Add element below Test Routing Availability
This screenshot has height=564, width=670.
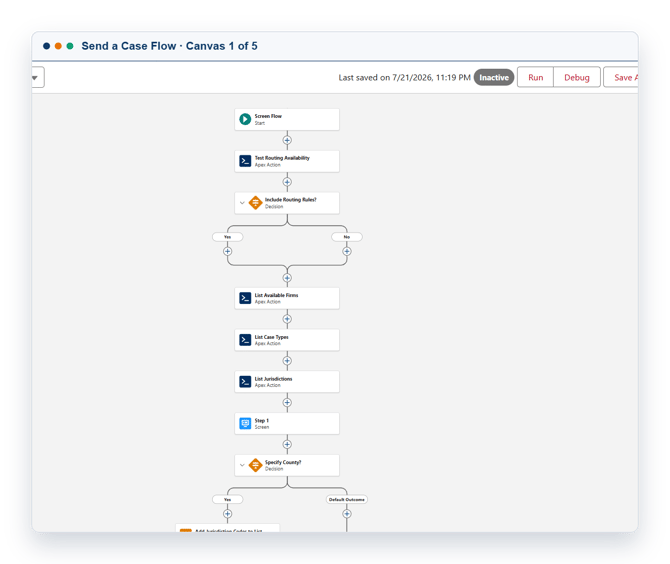click(287, 182)
